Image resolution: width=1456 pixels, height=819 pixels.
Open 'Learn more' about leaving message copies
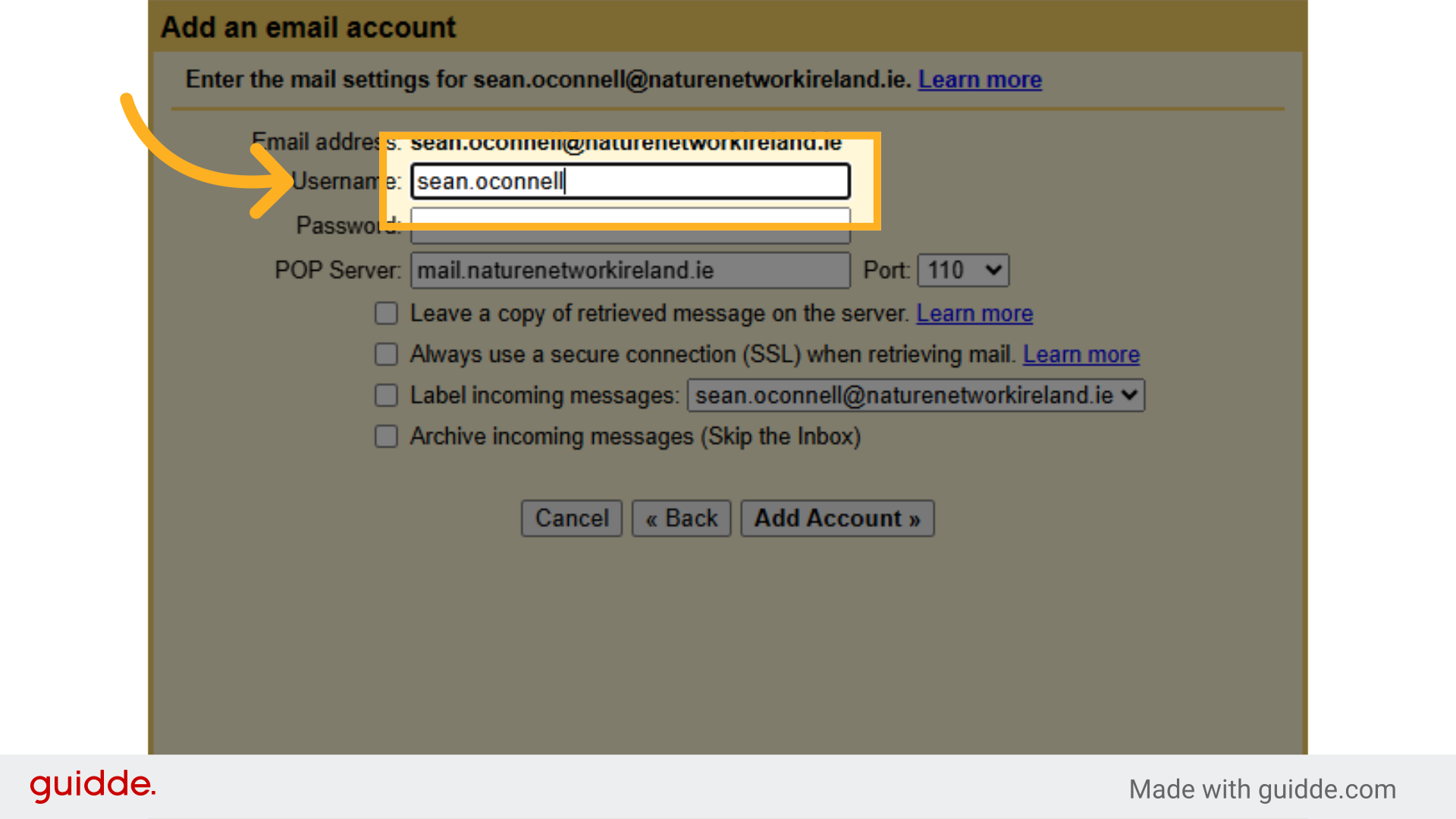974,313
